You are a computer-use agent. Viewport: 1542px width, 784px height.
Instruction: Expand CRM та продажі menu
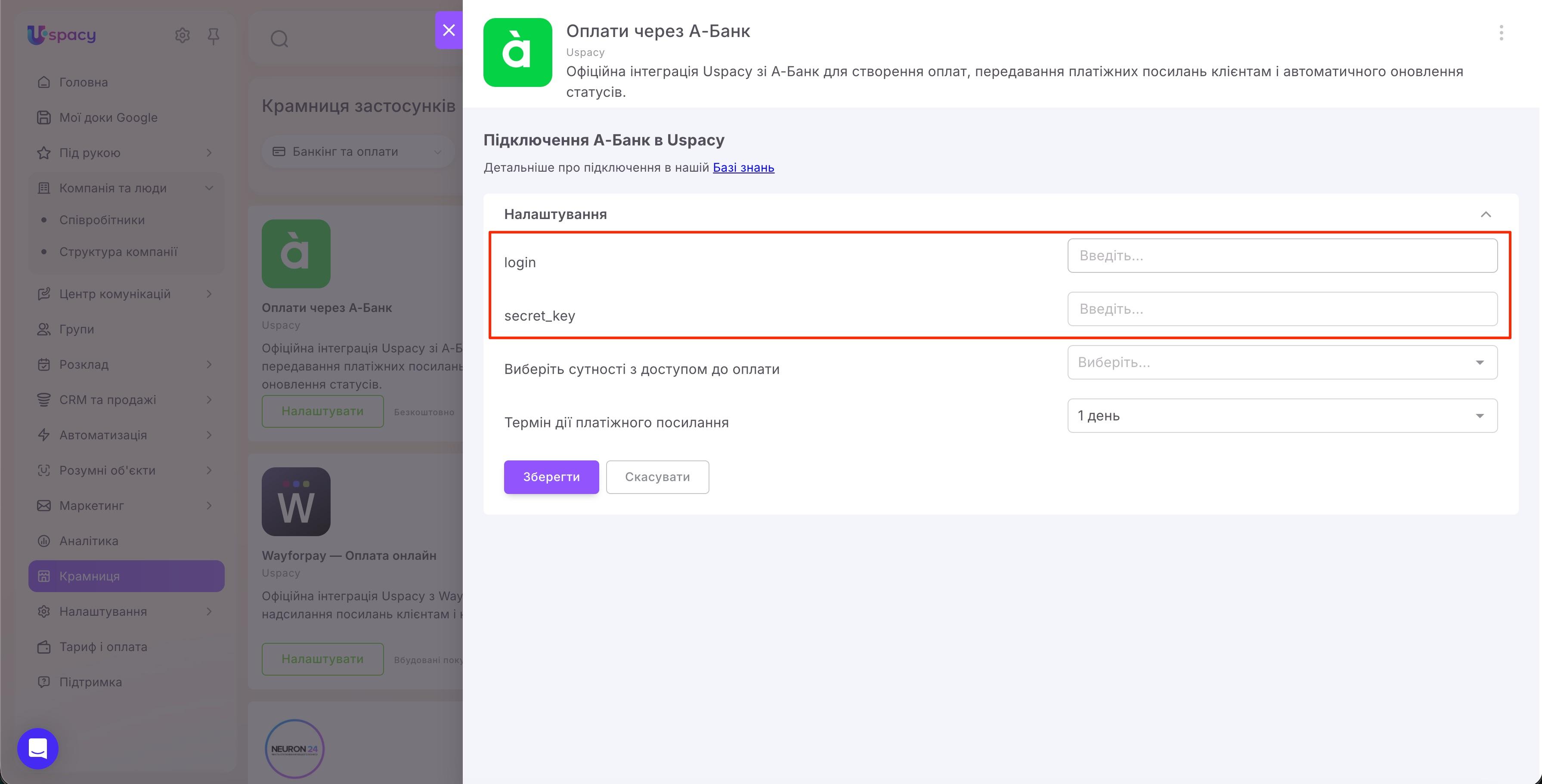[x=126, y=400]
